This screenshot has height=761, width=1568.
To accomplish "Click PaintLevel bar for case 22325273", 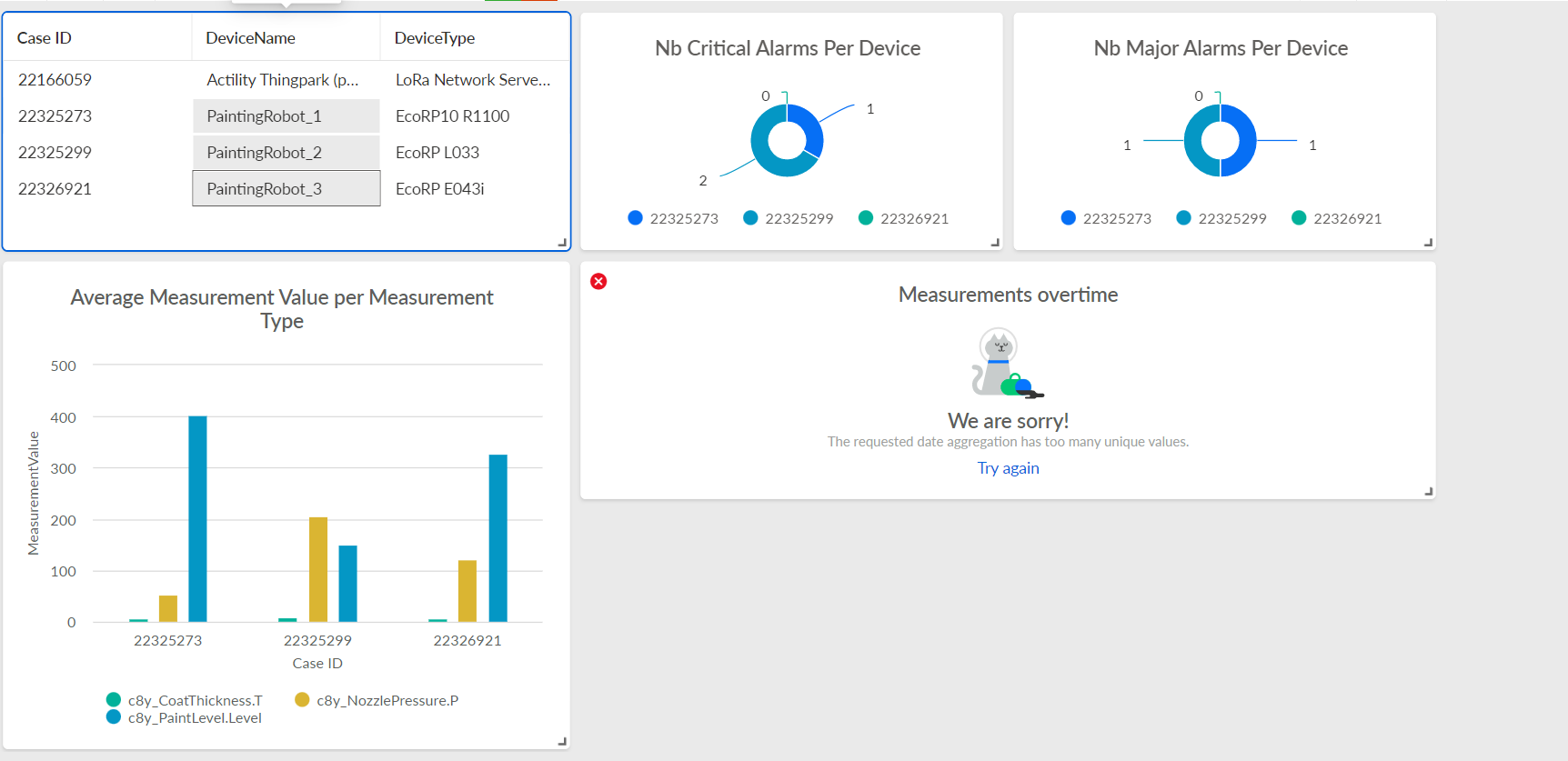I will click(x=197, y=519).
